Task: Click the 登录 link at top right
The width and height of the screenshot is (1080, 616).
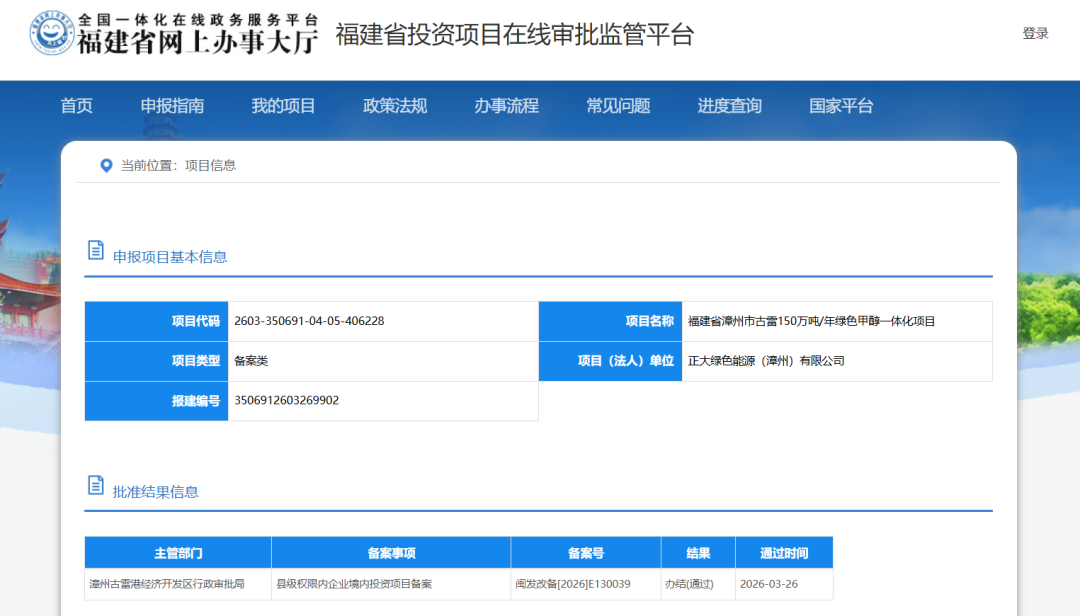Action: [1037, 32]
